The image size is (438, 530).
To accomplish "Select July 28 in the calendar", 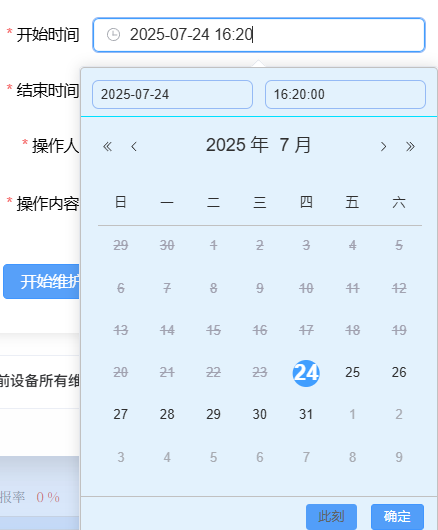I will click(x=167, y=414).
